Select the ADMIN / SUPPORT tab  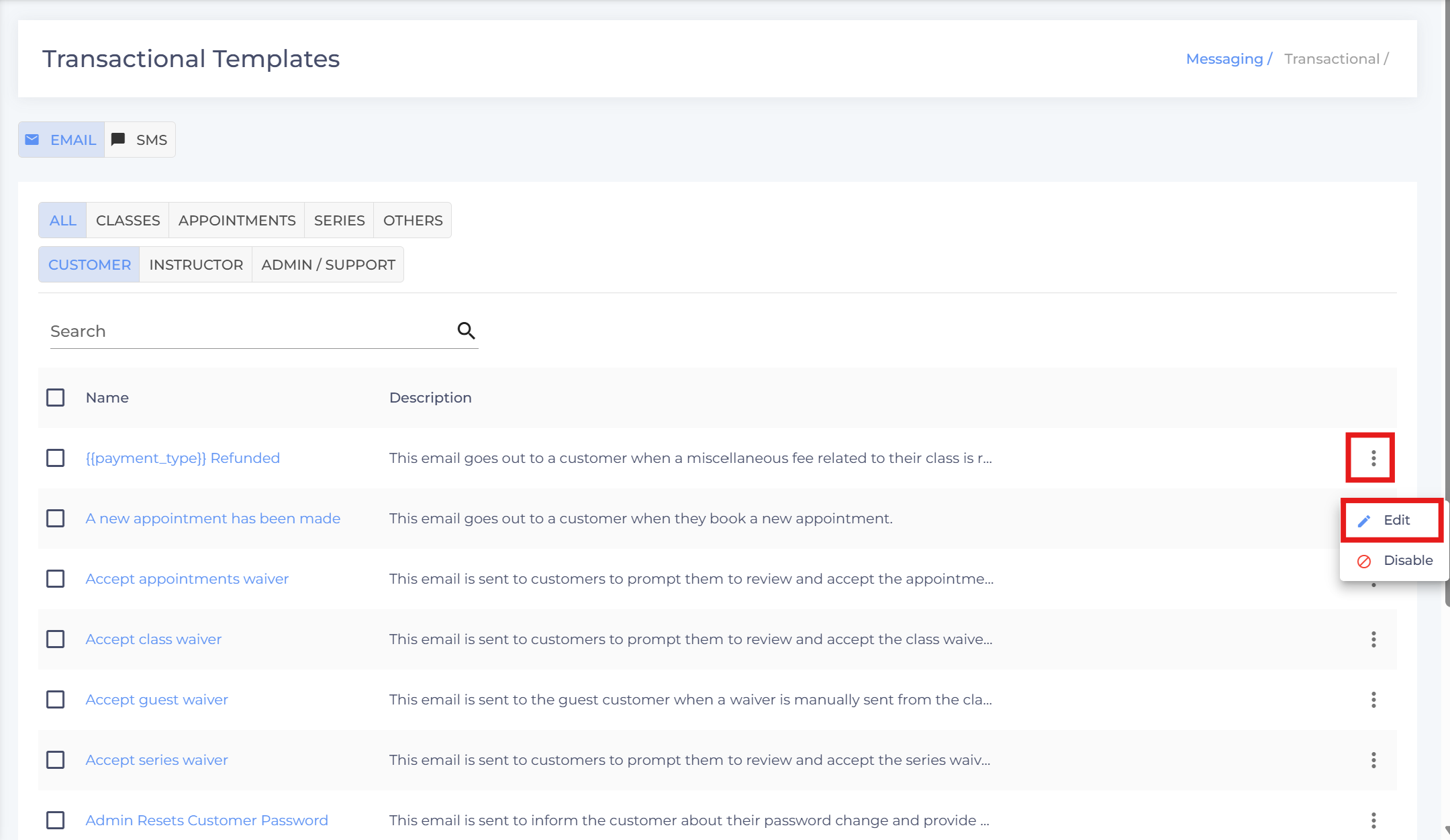328,265
